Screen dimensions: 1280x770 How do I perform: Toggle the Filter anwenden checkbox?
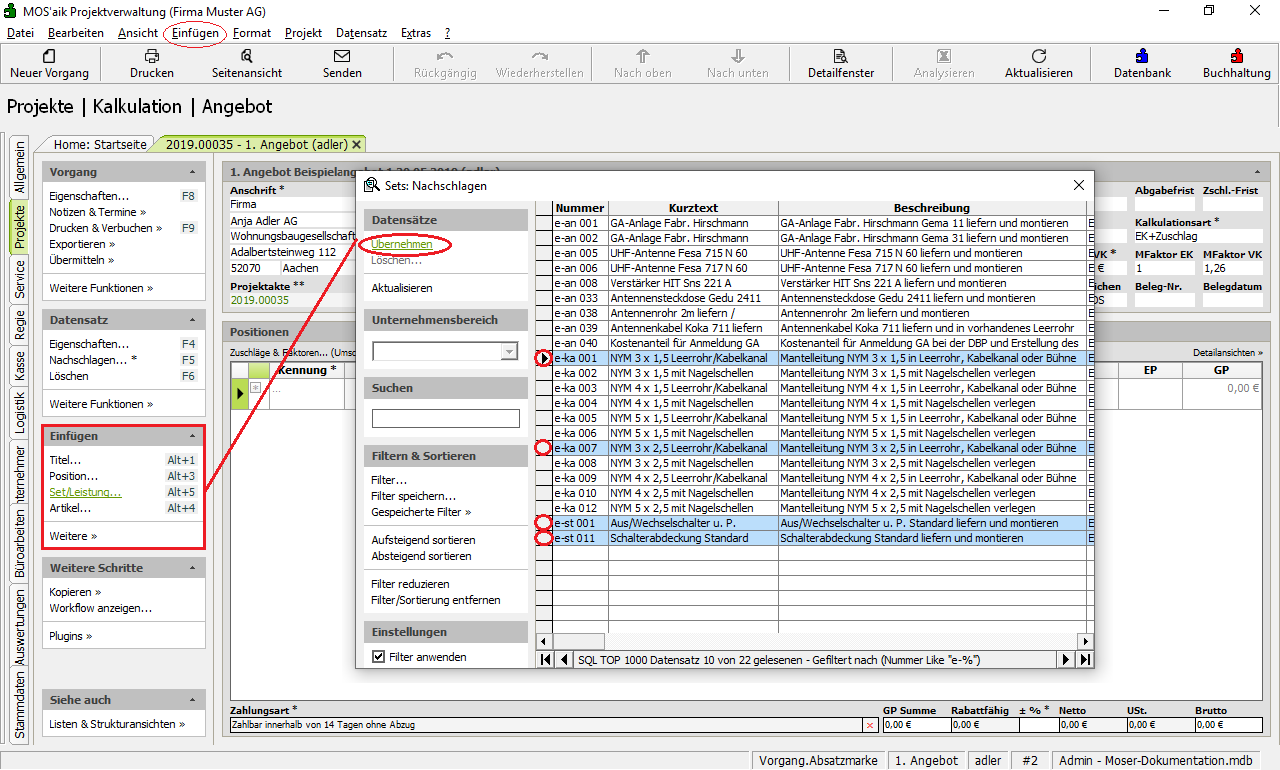(x=379, y=657)
